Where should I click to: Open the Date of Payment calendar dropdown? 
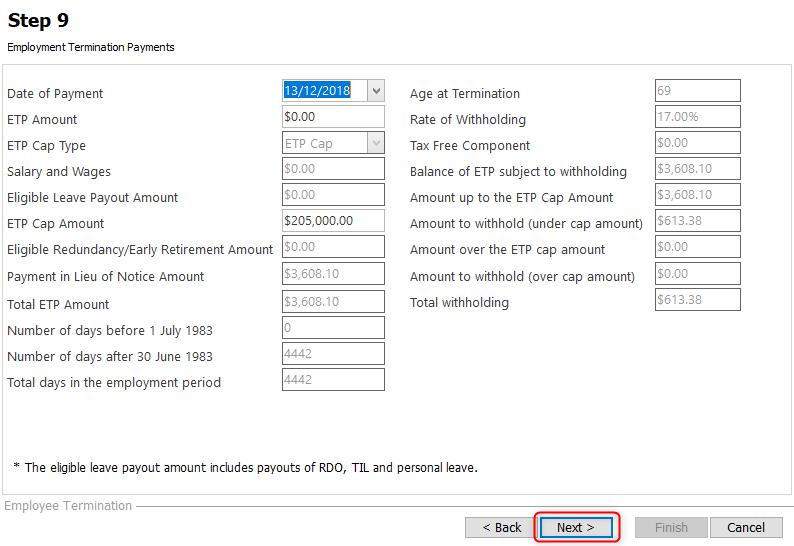click(376, 91)
